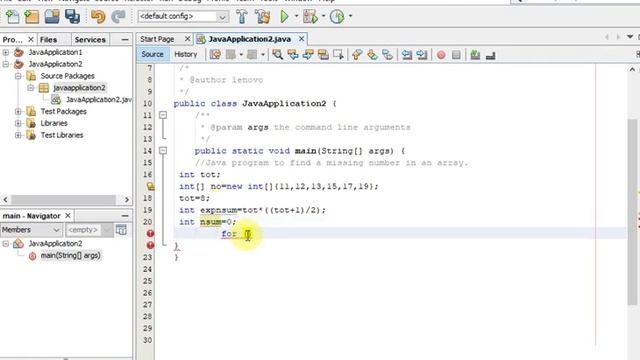Select the JavaApplication2.java editor tab
Viewport: 640px width, 360px height.
249,39
